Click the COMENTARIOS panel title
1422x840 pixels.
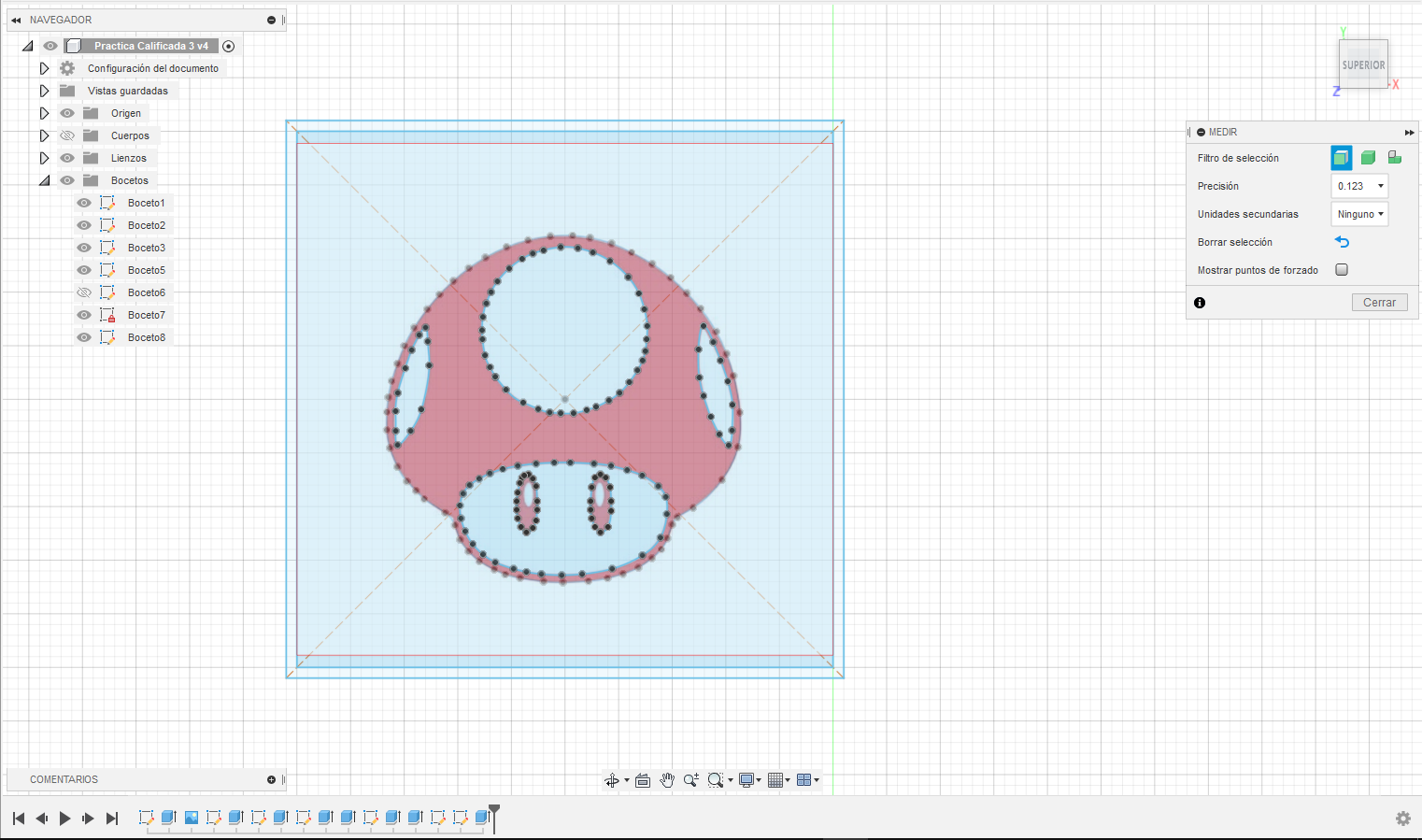point(64,779)
